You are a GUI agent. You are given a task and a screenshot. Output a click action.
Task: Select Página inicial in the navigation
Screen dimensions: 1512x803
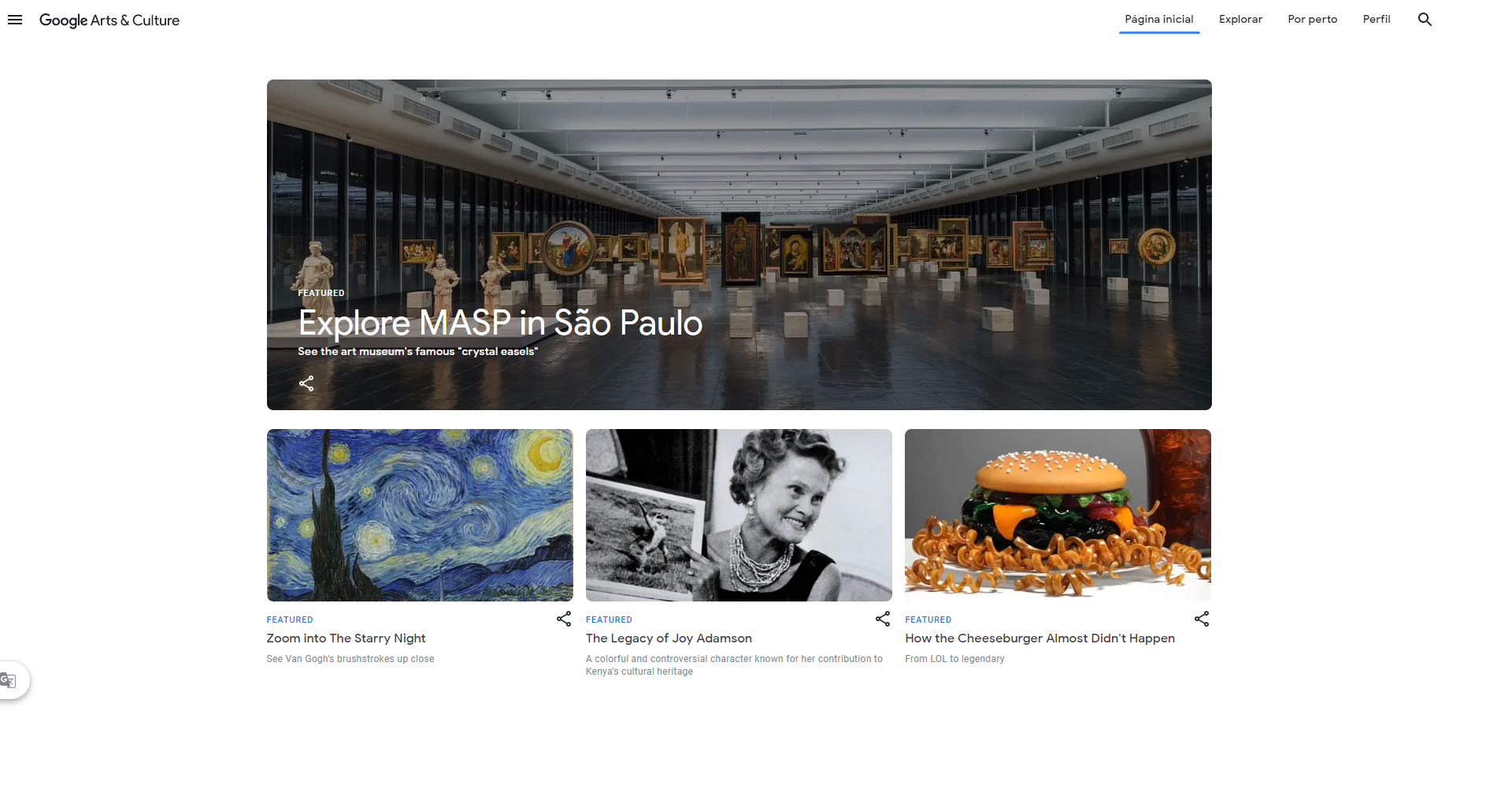click(1158, 19)
